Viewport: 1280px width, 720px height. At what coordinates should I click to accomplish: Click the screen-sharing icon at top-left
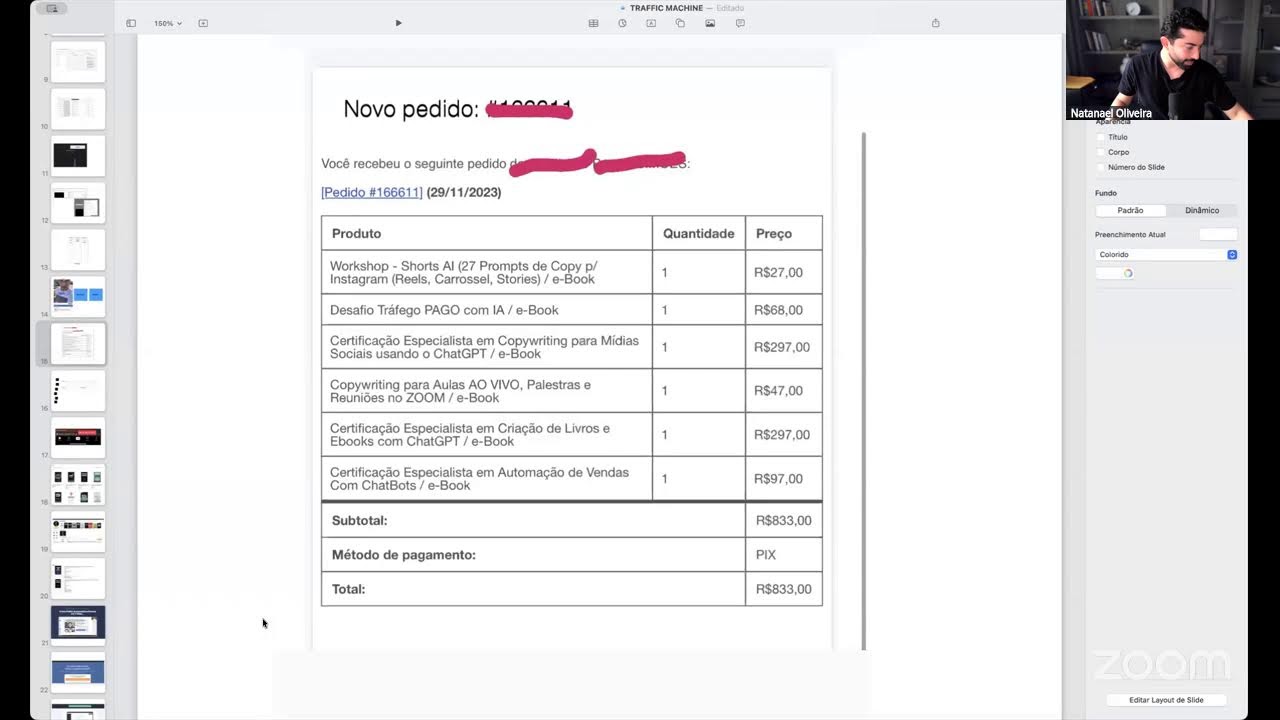(52, 8)
